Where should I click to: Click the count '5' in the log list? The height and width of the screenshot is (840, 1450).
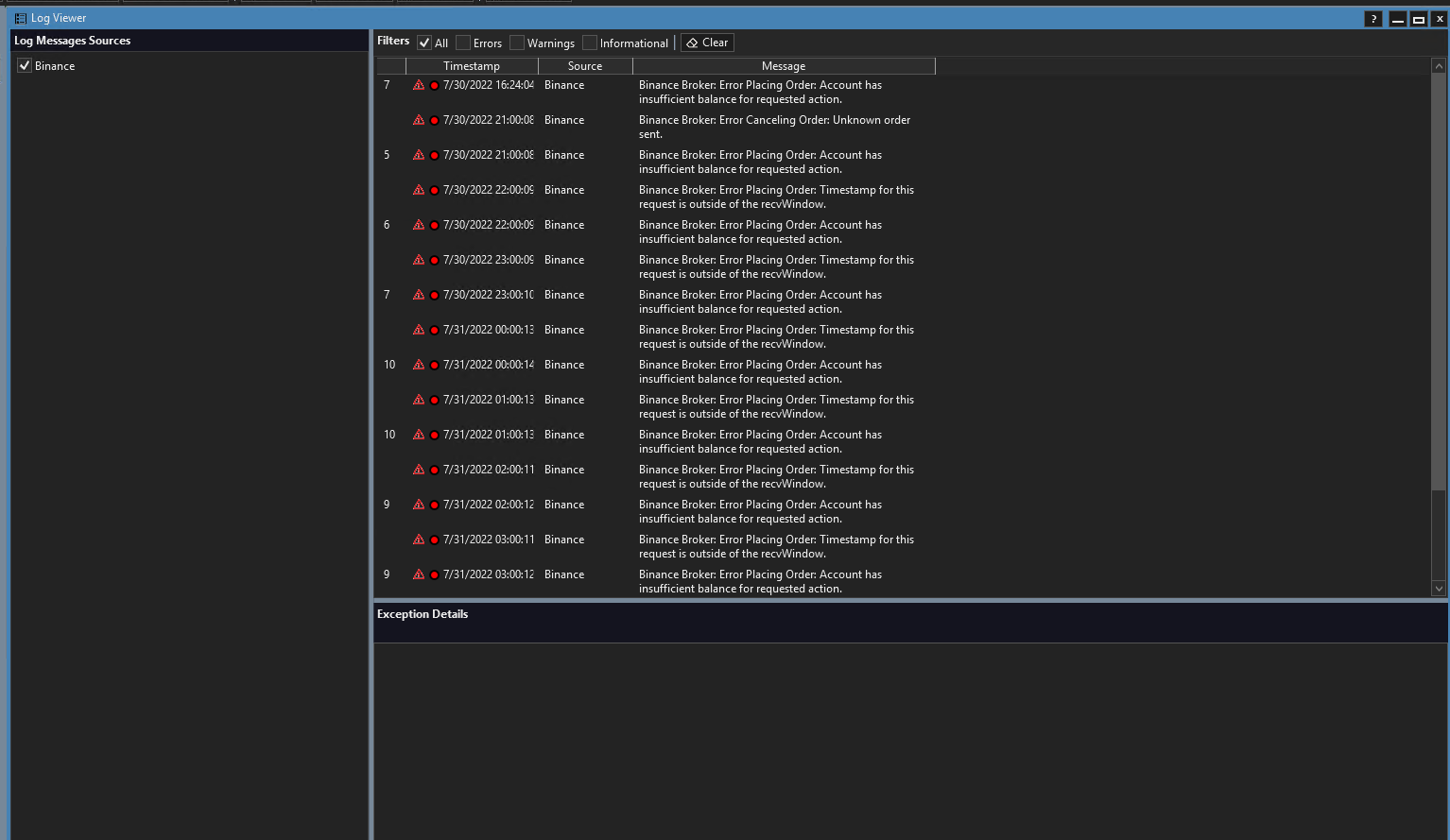click(x=387, y=155)
